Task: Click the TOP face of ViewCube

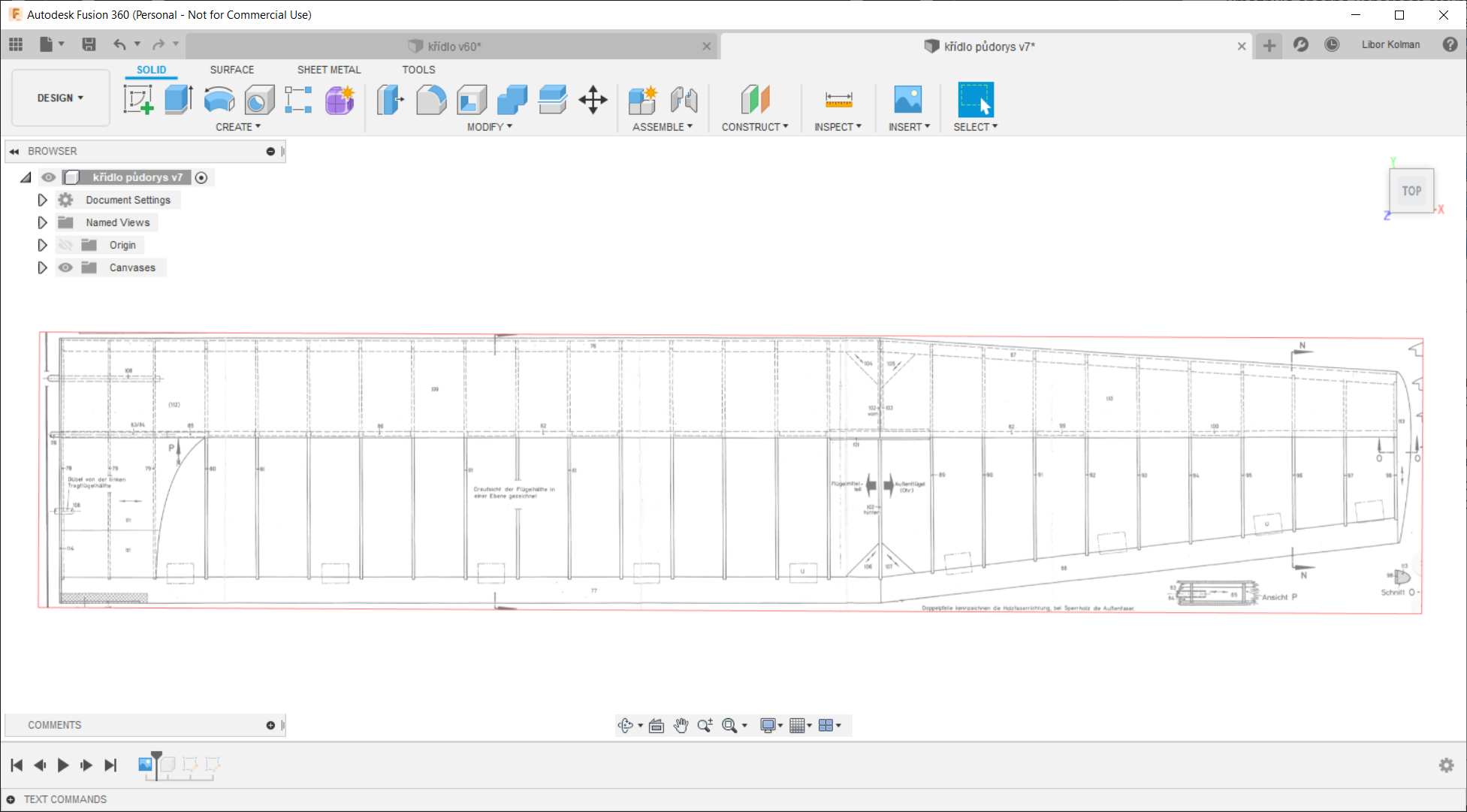Action: click(1411, 191)
